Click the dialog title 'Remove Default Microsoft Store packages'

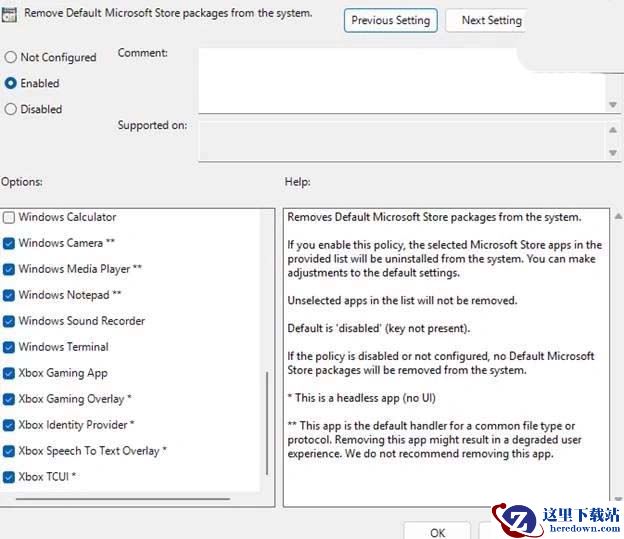pos(168,13)
